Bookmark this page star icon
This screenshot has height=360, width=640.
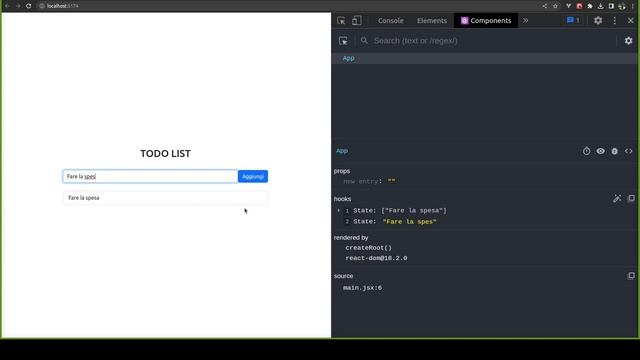pos(555,6)
